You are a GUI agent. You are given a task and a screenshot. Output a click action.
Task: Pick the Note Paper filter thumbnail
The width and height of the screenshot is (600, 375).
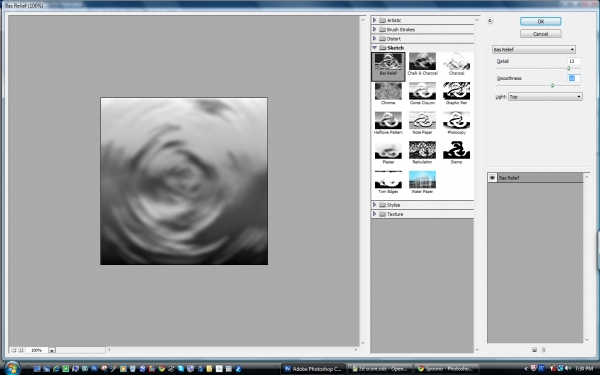coord(422,121)
